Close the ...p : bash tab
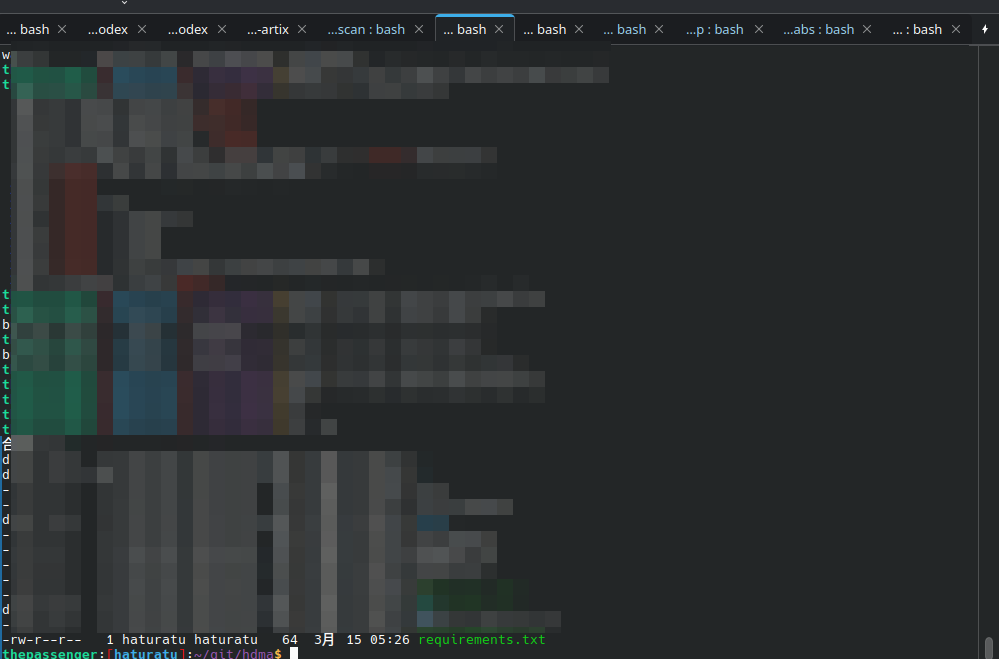999x659 pixels. click(759, 29)
